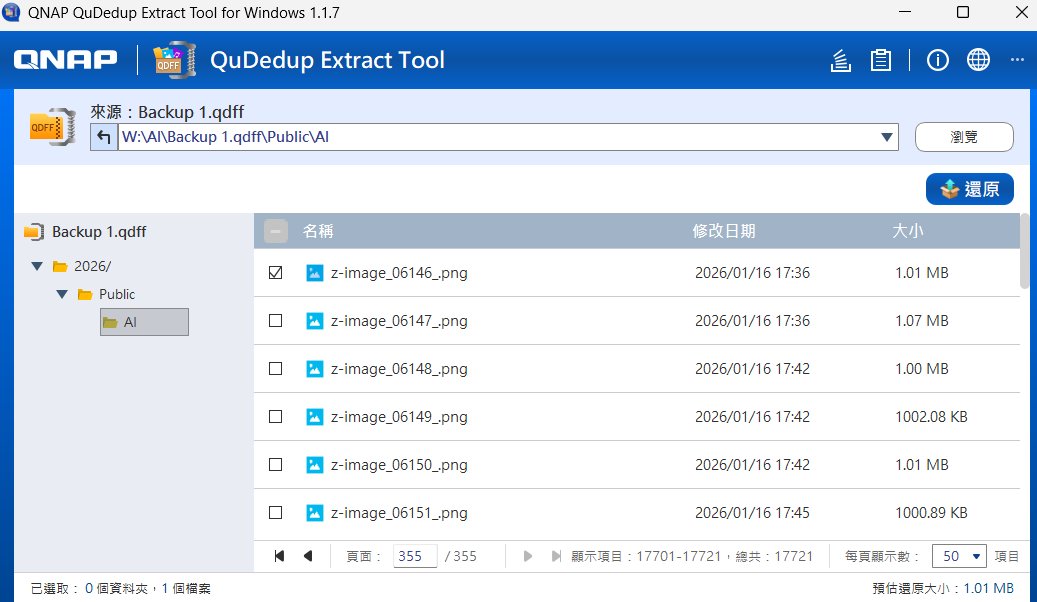The width and height of the screenshot is (1037, 602).
Task: Click the page number input field
Action: [415, 556]
